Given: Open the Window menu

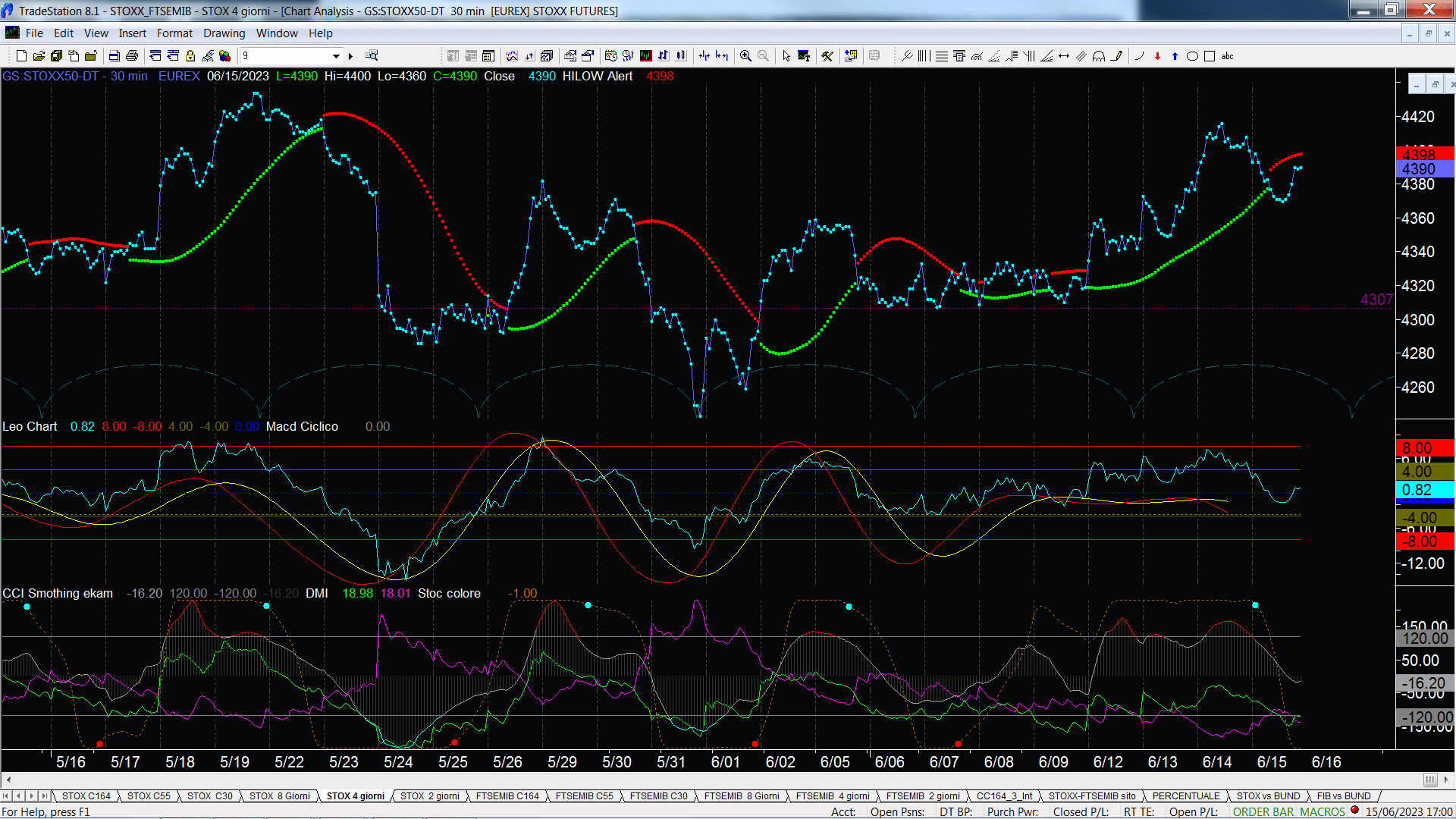Looking at the screenshot, I should (277, 33).
